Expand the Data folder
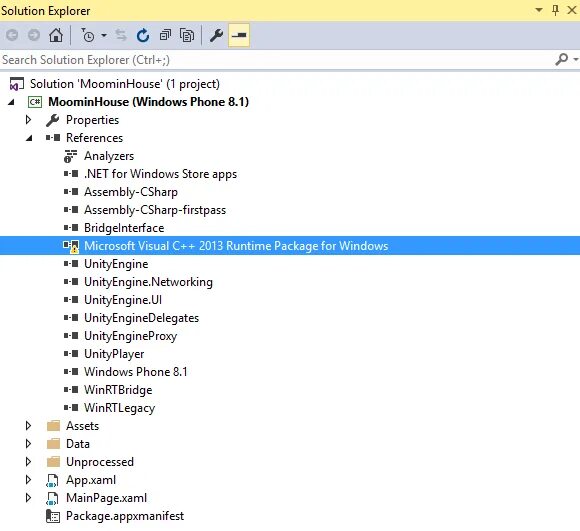This screenshot has width=580, height=531. 28,444
